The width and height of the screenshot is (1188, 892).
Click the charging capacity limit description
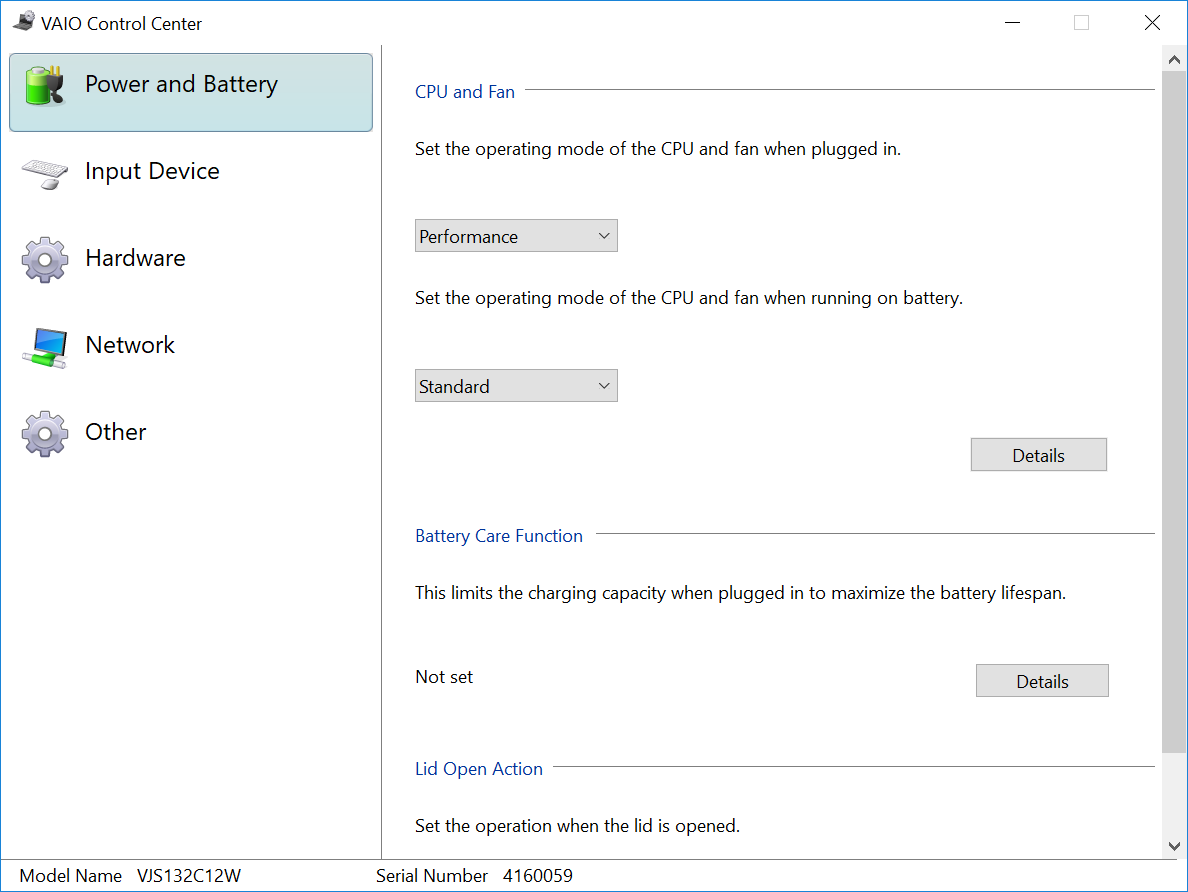pyautogui.click(x=740, y=593)
